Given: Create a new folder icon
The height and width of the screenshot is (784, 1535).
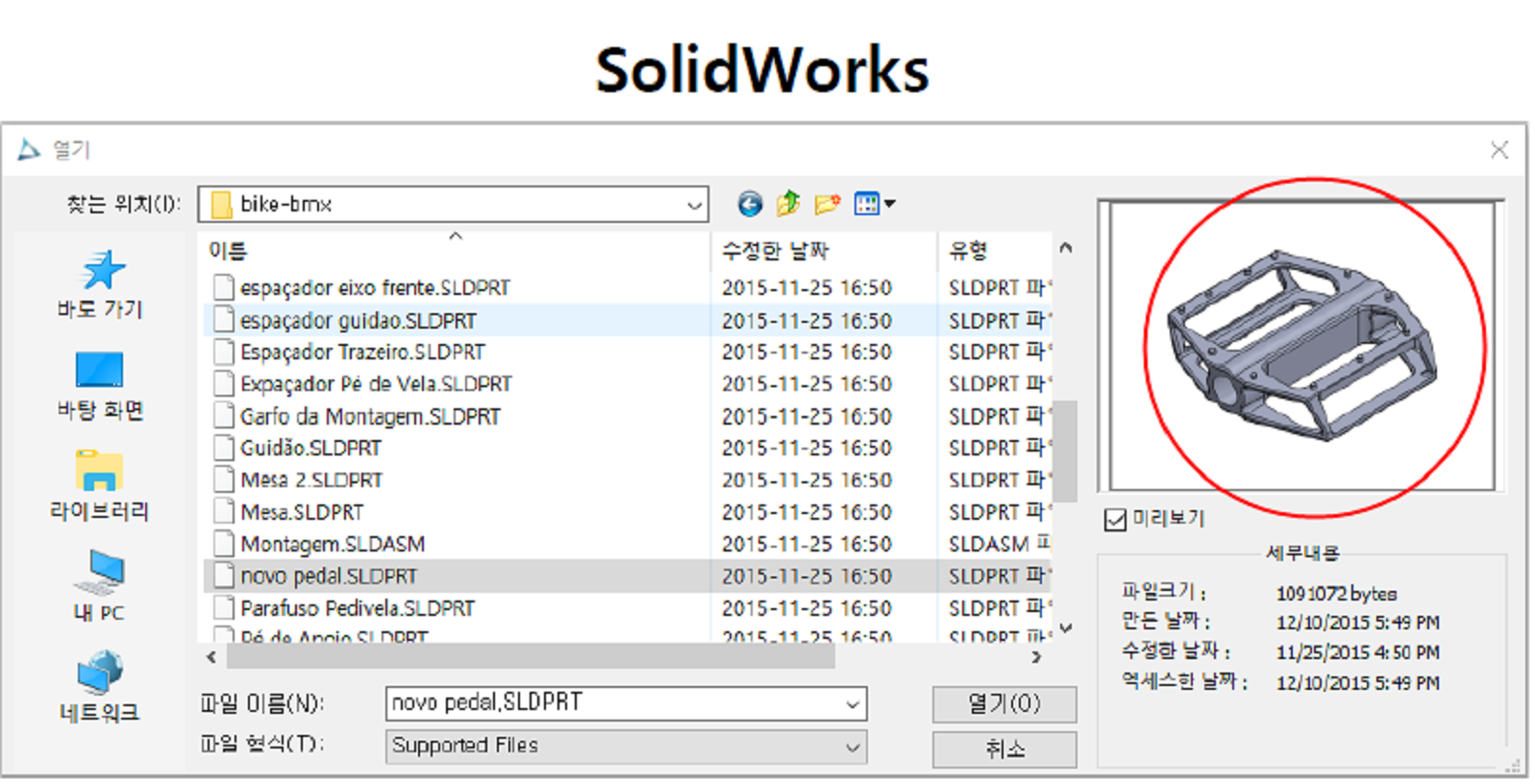Looking at the screenshot, I should click(827, 204).
